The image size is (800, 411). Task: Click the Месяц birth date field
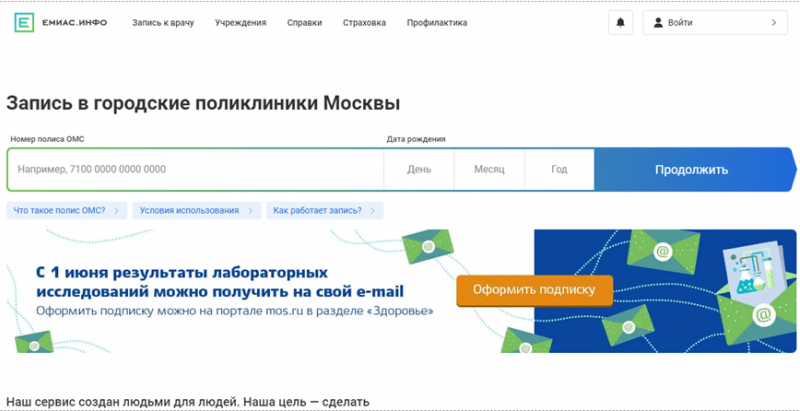point(489,169)
